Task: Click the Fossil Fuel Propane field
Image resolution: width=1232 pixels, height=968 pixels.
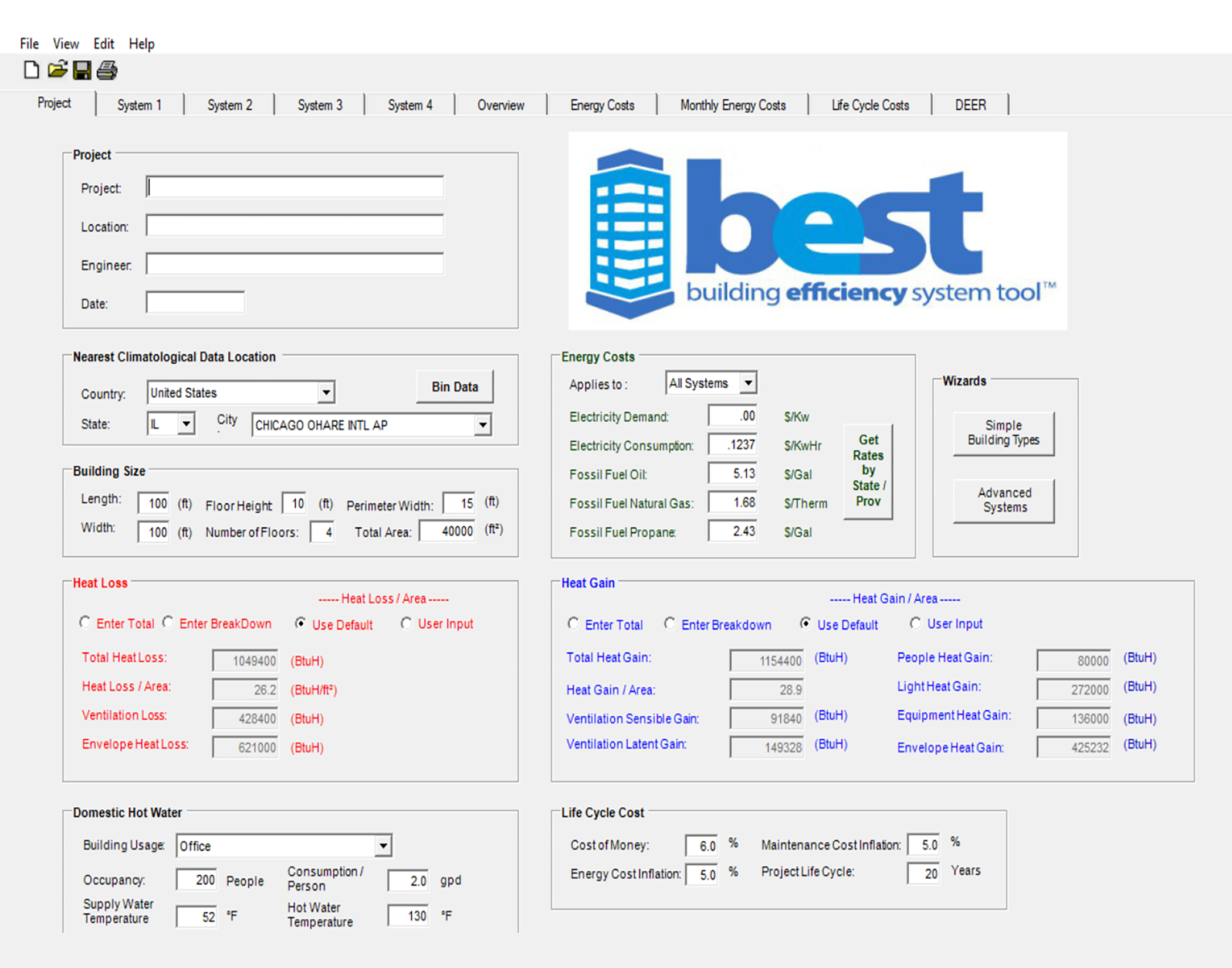Action: point(733,531)
